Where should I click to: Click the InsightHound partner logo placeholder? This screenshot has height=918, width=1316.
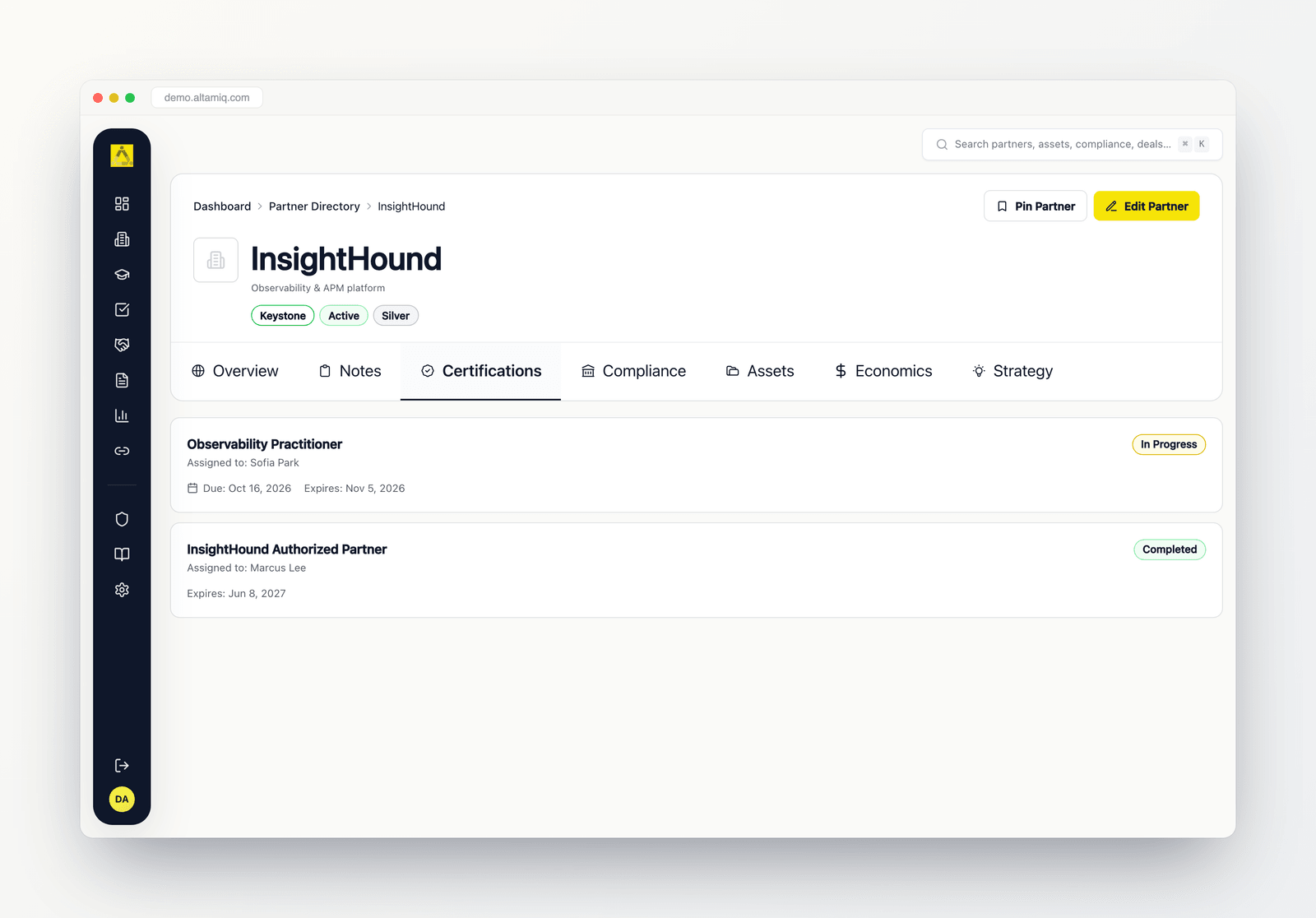click(x=215, y=260)
